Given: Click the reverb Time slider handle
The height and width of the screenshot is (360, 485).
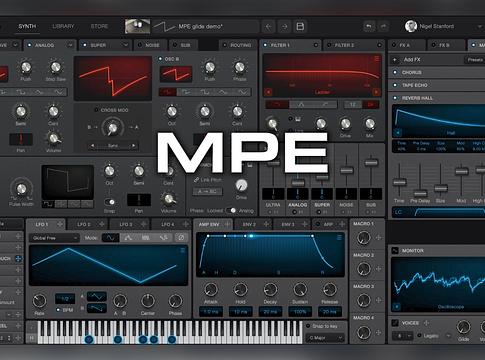Looking at the screenshot, I should tap(399, 182).
